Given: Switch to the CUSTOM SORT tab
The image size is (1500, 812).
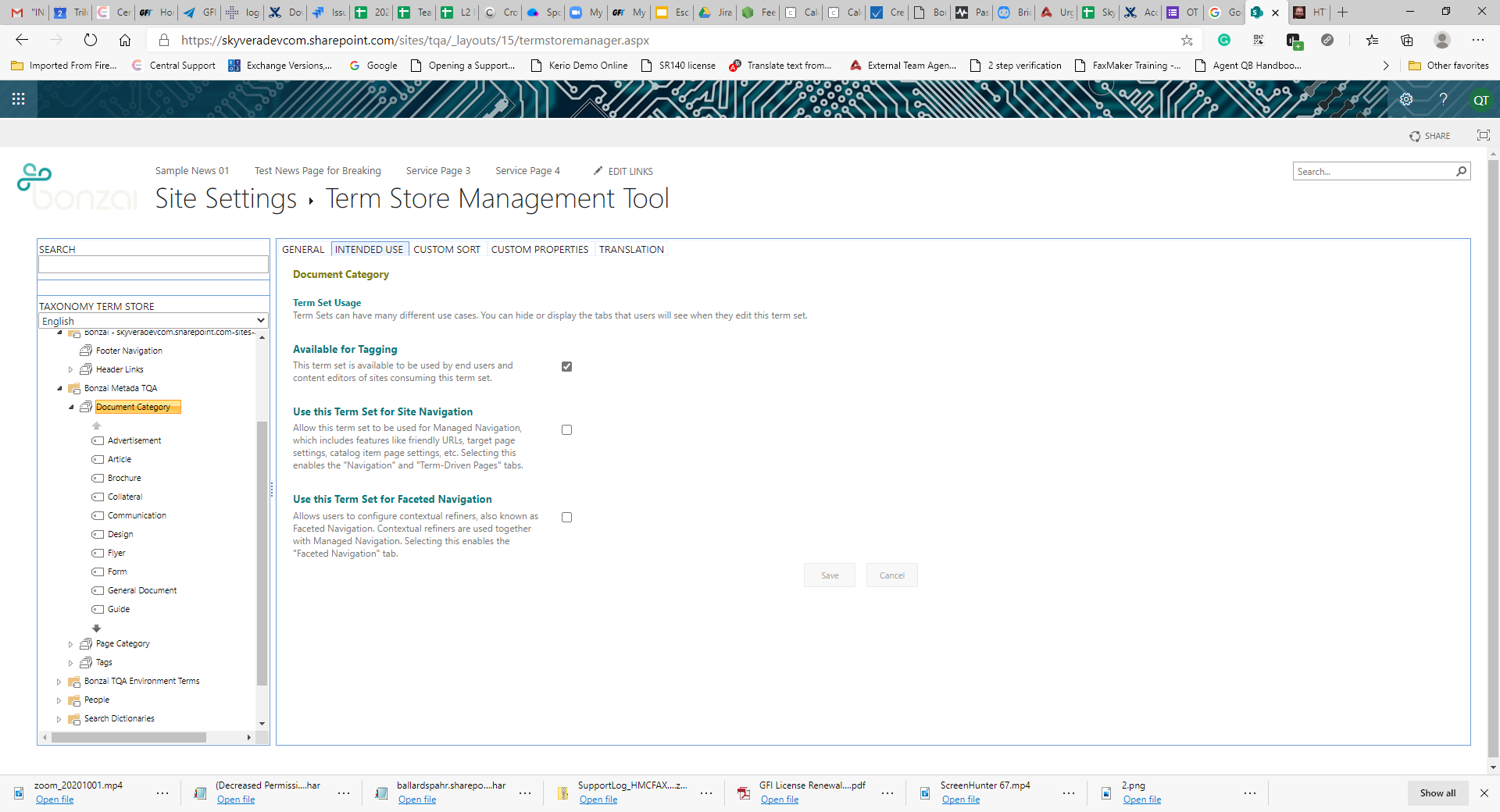Looking at the screenshot, I should [447, 249].
